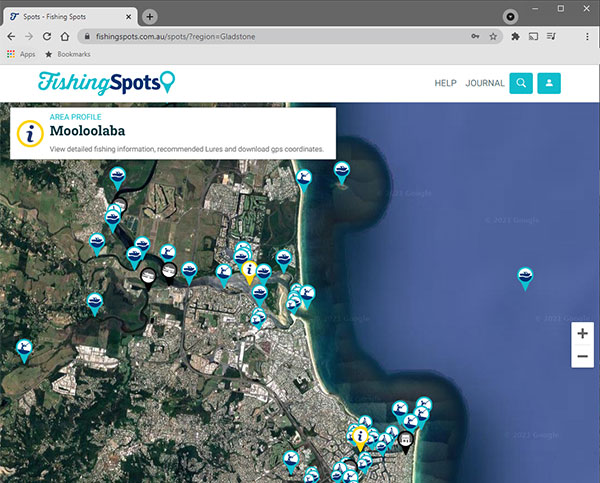The image size is (600, 483).
Task: Open the Chrome extensions puzzle icon
Action: pyautogui.click(x=515, y=36)
